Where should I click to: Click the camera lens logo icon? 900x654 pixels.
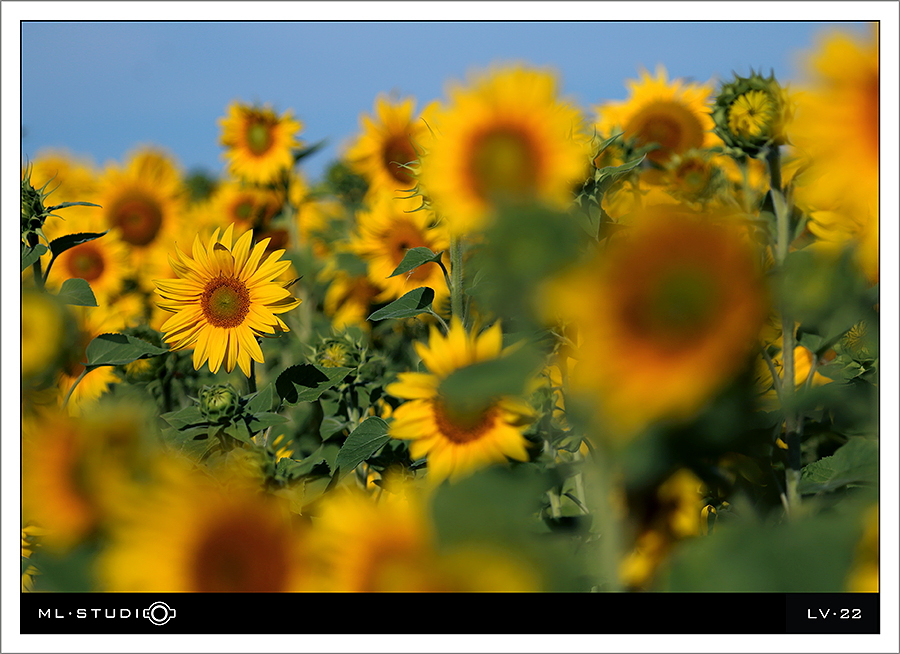tap(160, 613)
